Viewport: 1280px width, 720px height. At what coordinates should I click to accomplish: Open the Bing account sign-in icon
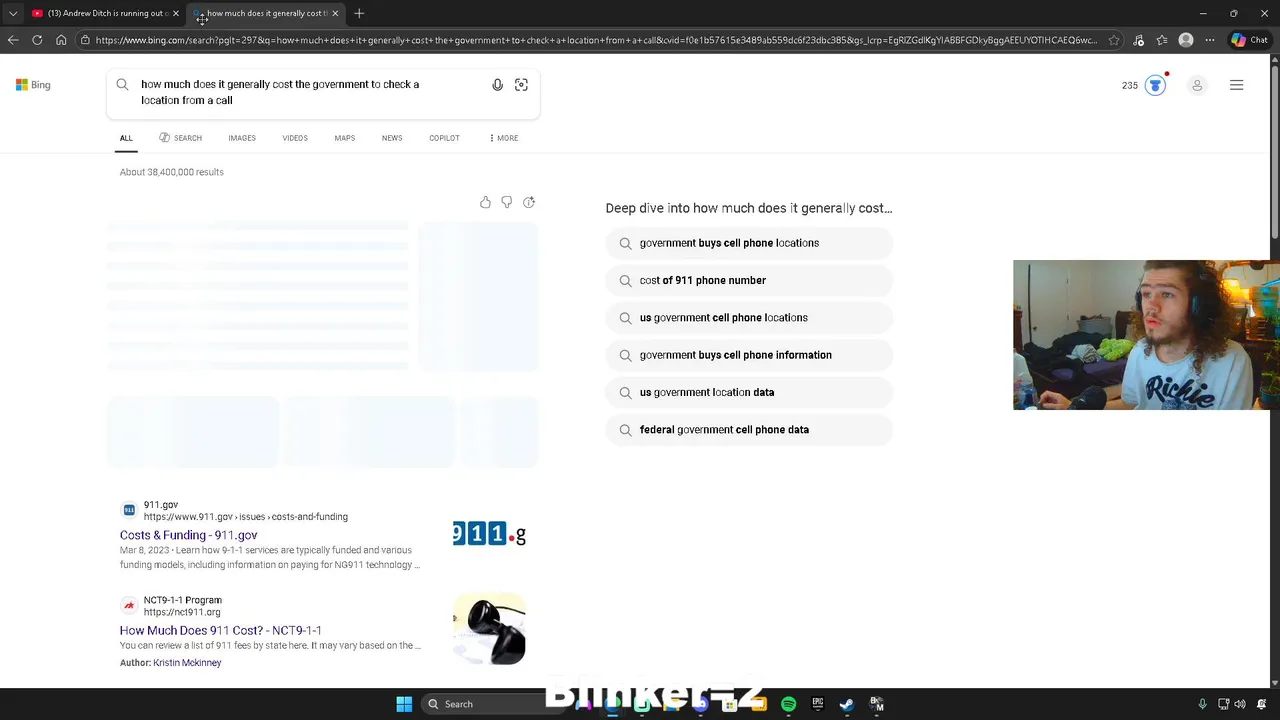click(1197, 85)
